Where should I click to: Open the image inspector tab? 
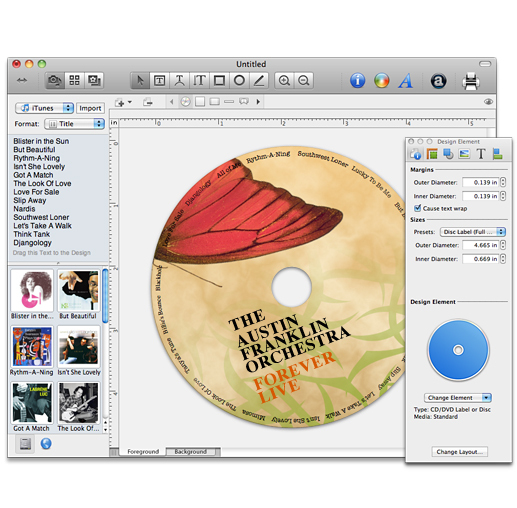(464, 154)
